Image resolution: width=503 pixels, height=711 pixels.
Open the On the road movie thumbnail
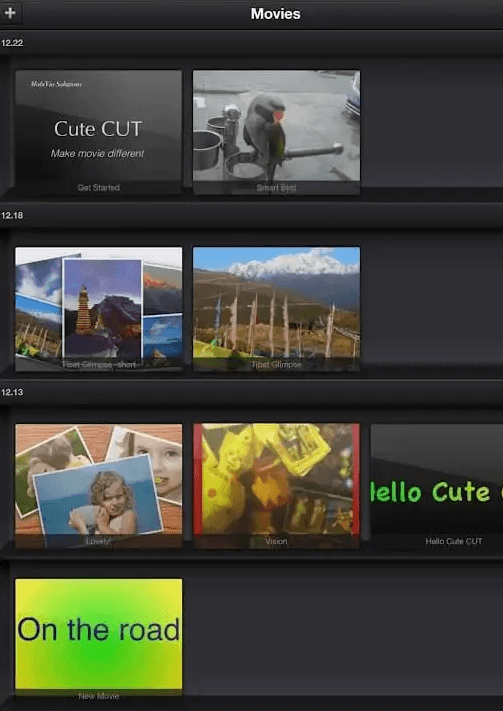click(x=98, y=639)
